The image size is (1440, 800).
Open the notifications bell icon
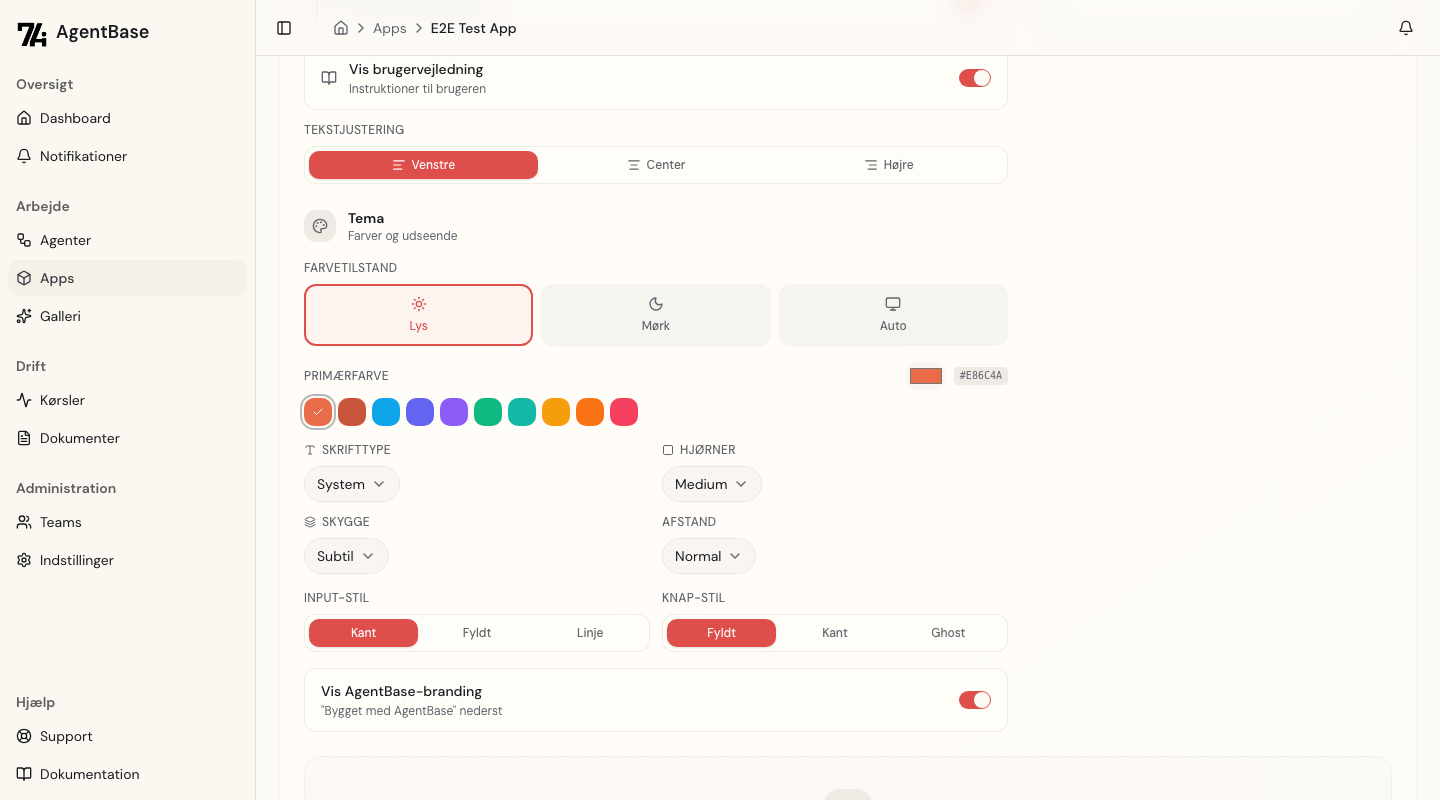click(1406, 28)
